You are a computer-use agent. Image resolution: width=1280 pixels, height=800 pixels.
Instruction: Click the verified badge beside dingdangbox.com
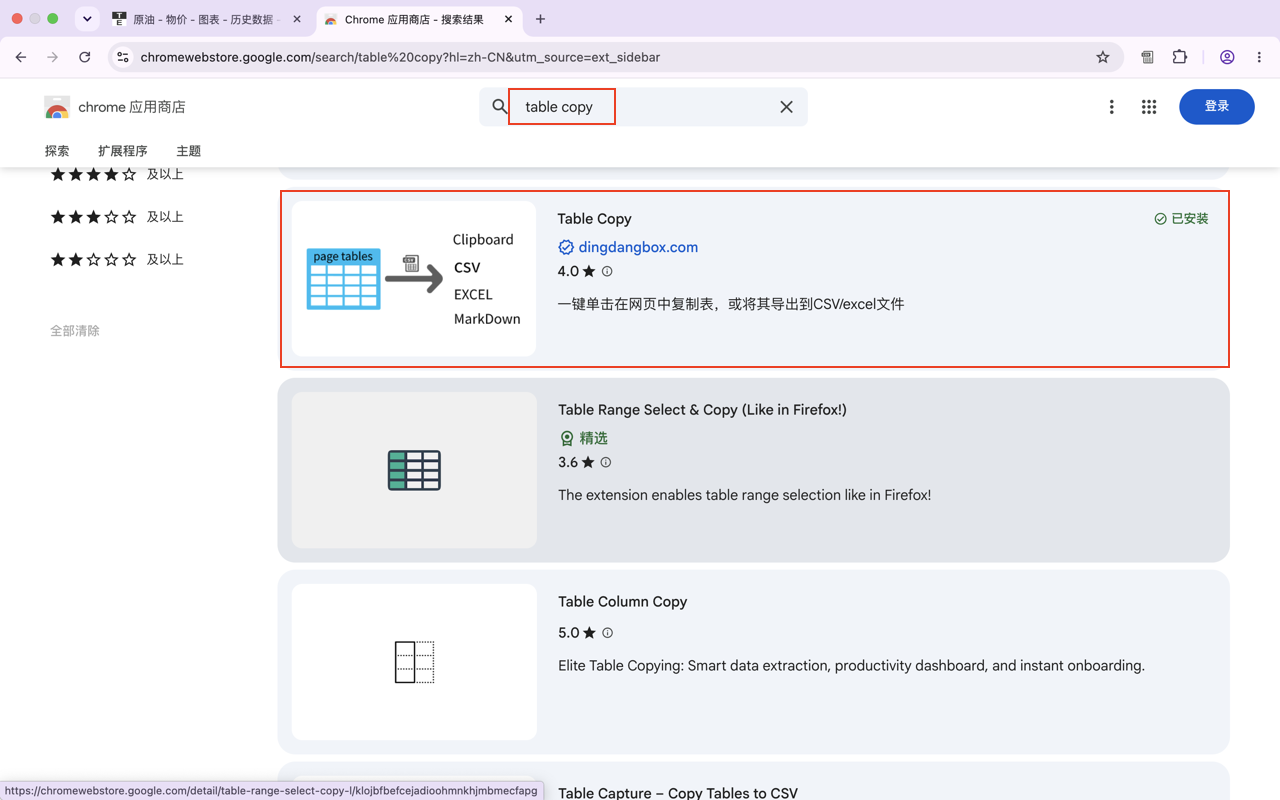[566, 247]
